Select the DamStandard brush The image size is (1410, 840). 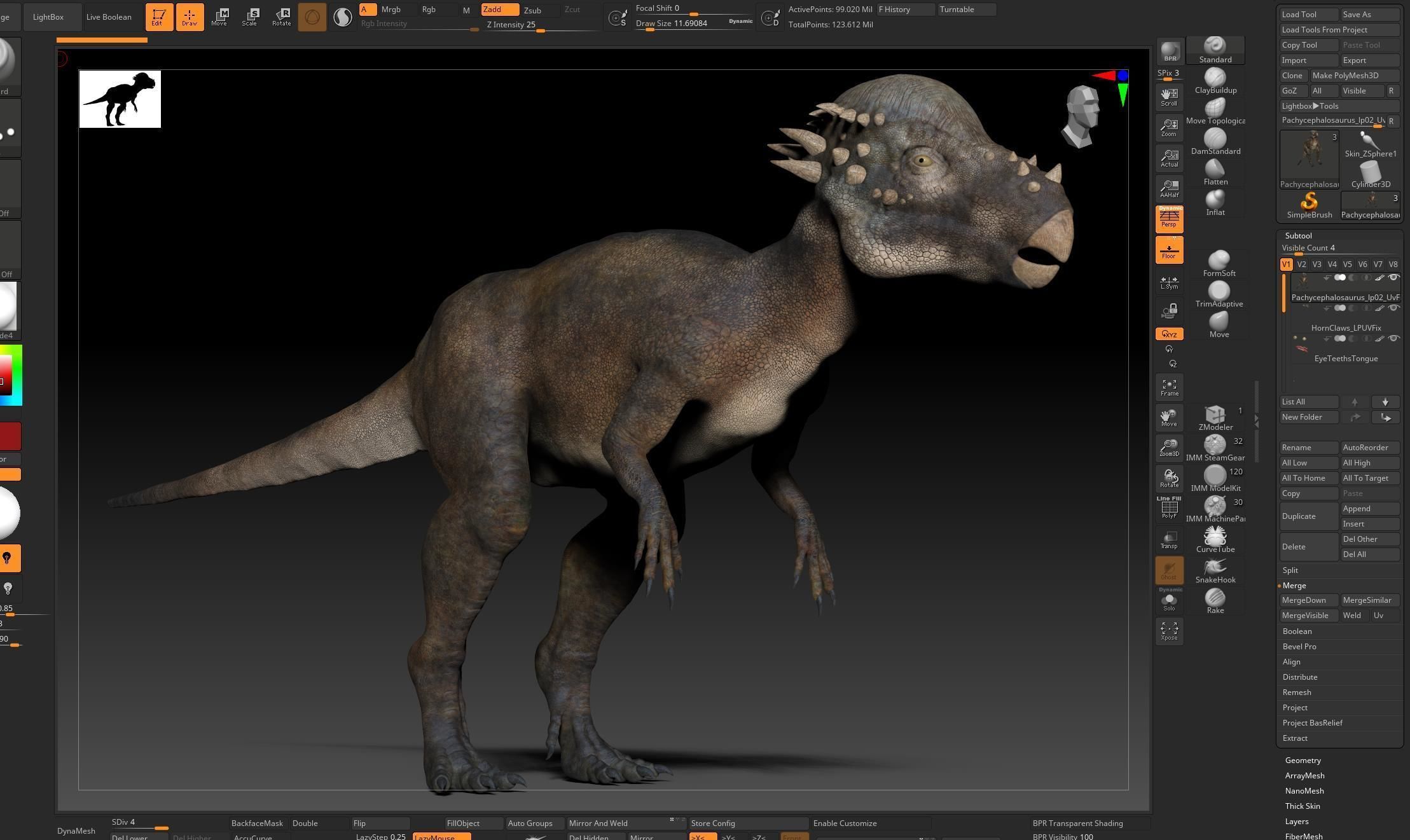point(1215,142)
